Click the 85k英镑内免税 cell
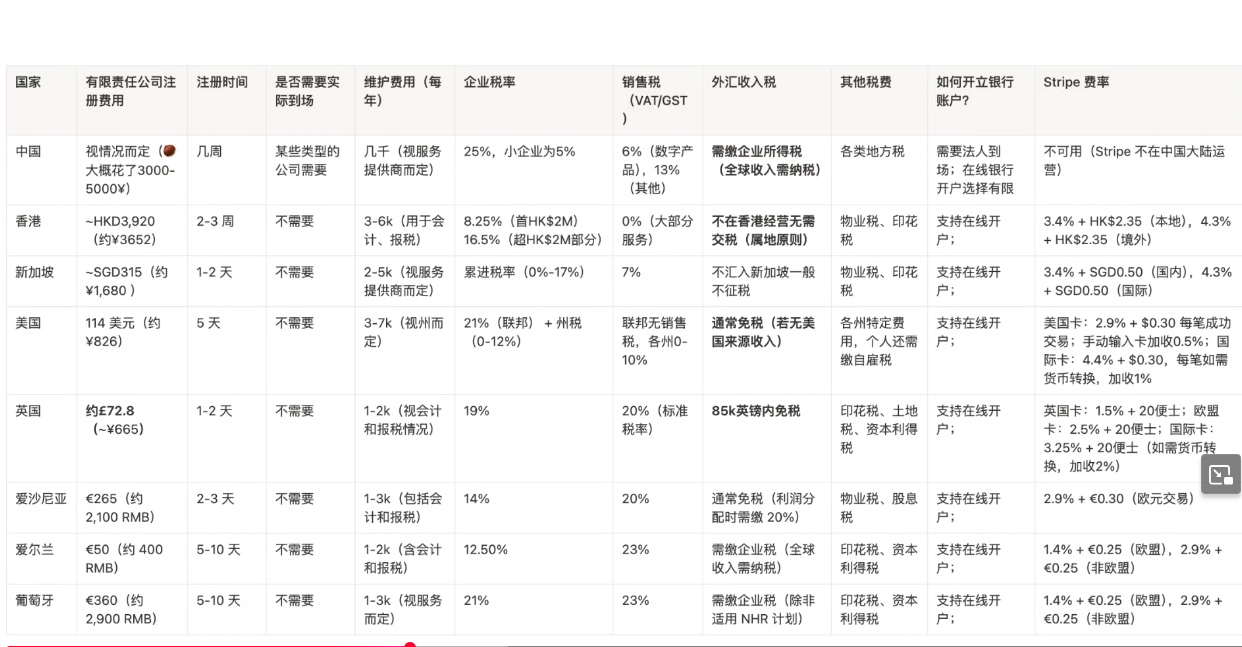This screenshot has height=647, width=1242. pos(756,411)
